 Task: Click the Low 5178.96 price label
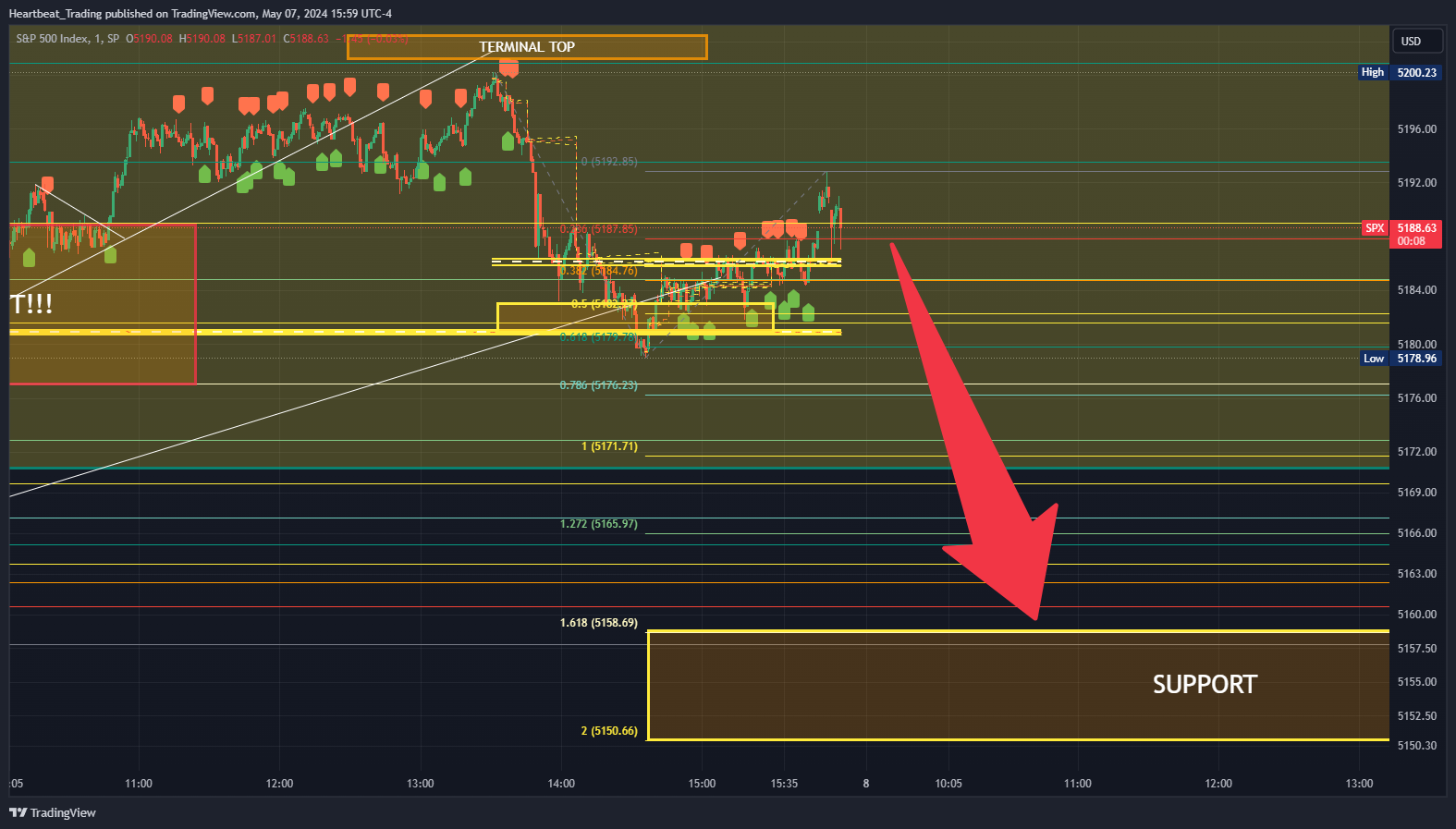click(x=1401, y=359)
